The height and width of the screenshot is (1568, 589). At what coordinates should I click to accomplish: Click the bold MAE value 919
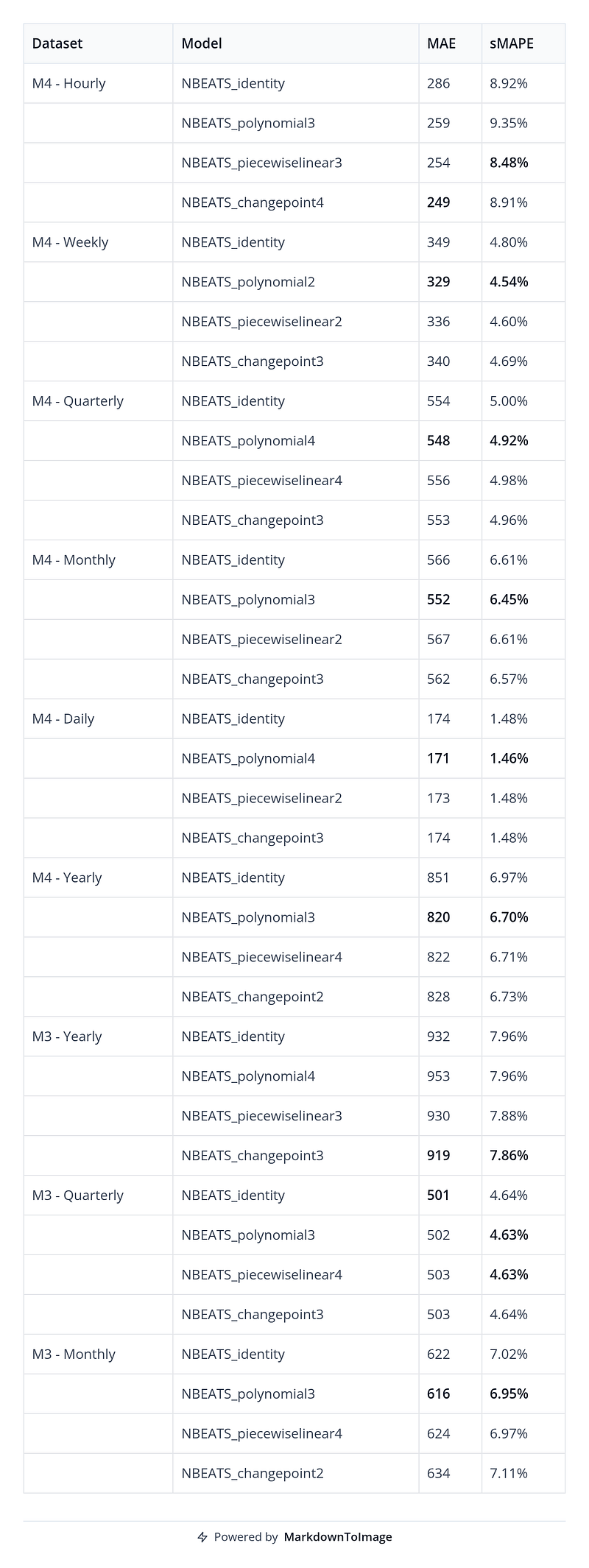tap(439, 1156)
